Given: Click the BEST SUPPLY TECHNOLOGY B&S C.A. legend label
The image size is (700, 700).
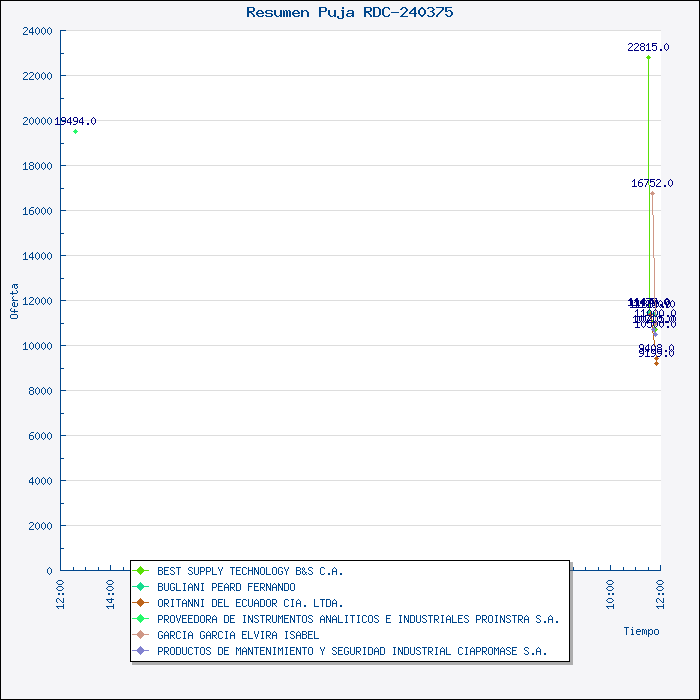Looking at the screenshot, I should 250,571.
